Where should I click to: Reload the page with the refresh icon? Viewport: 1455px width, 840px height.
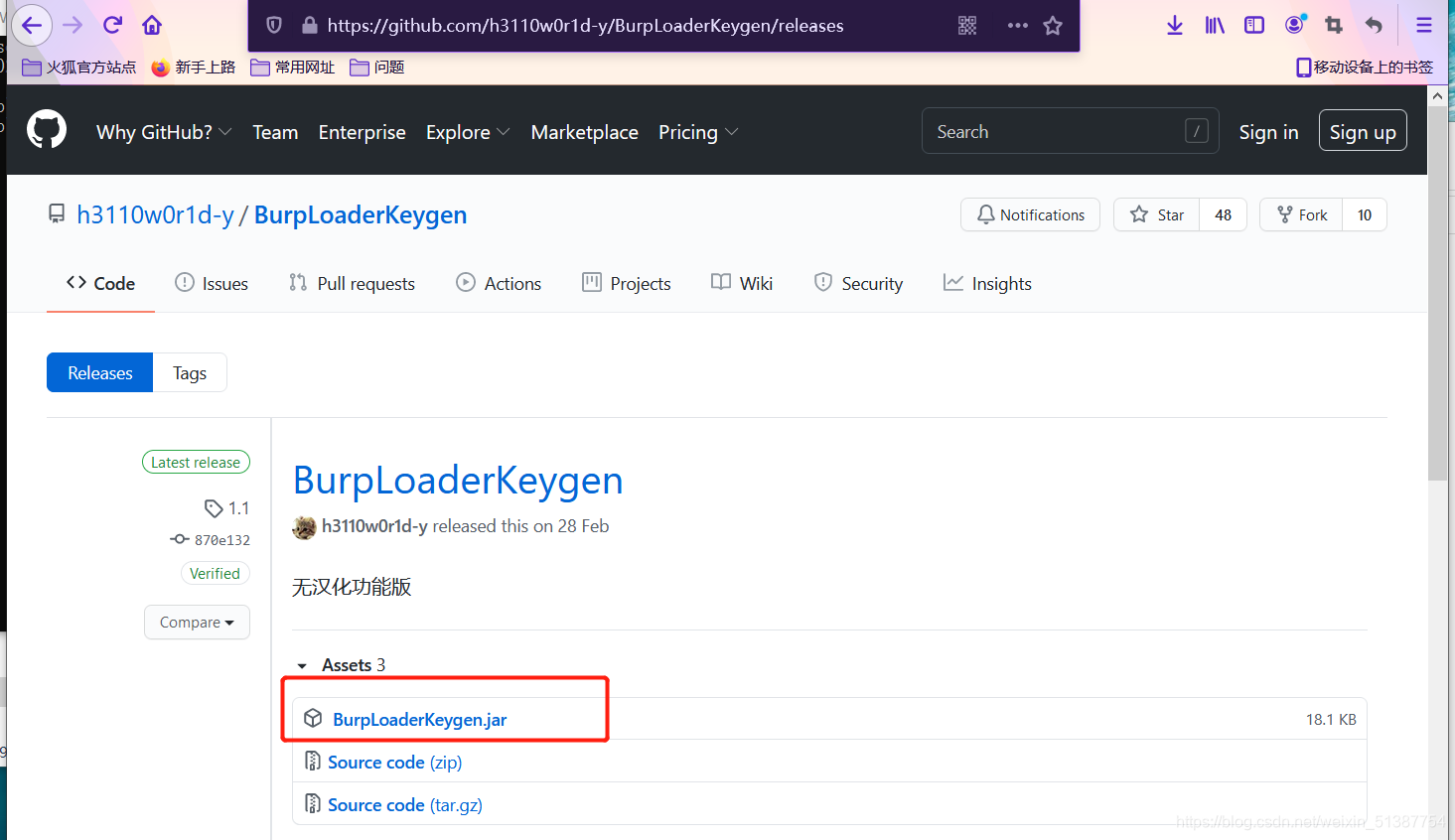pyautogui.click(x=112, y=25)
